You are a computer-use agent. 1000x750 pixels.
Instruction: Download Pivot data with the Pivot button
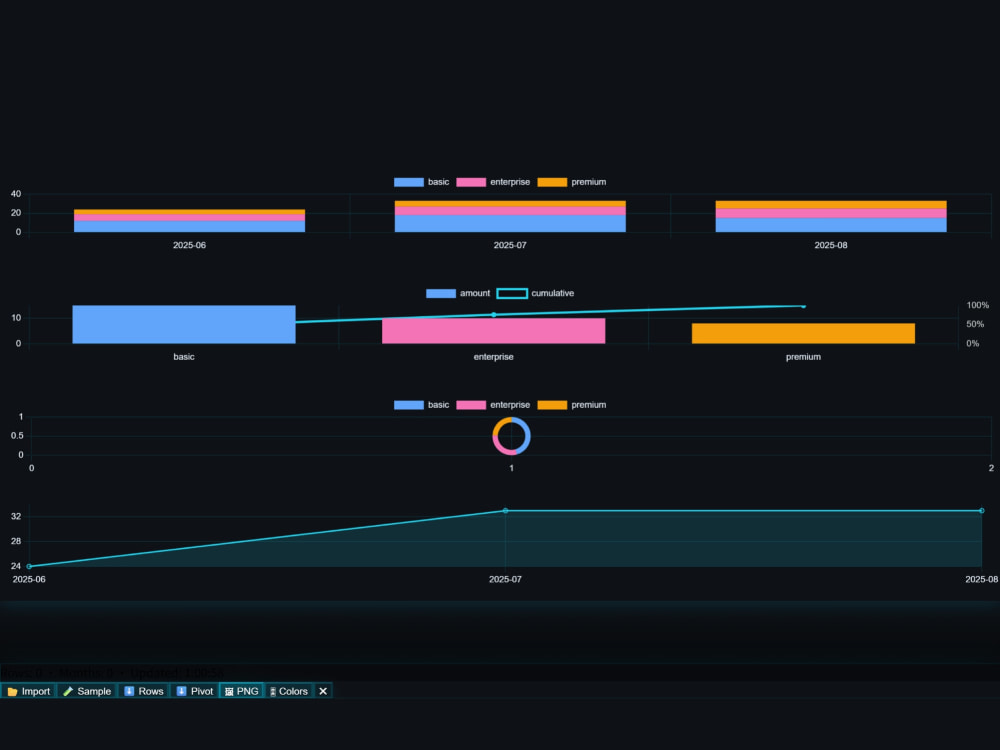pos(195,691)
